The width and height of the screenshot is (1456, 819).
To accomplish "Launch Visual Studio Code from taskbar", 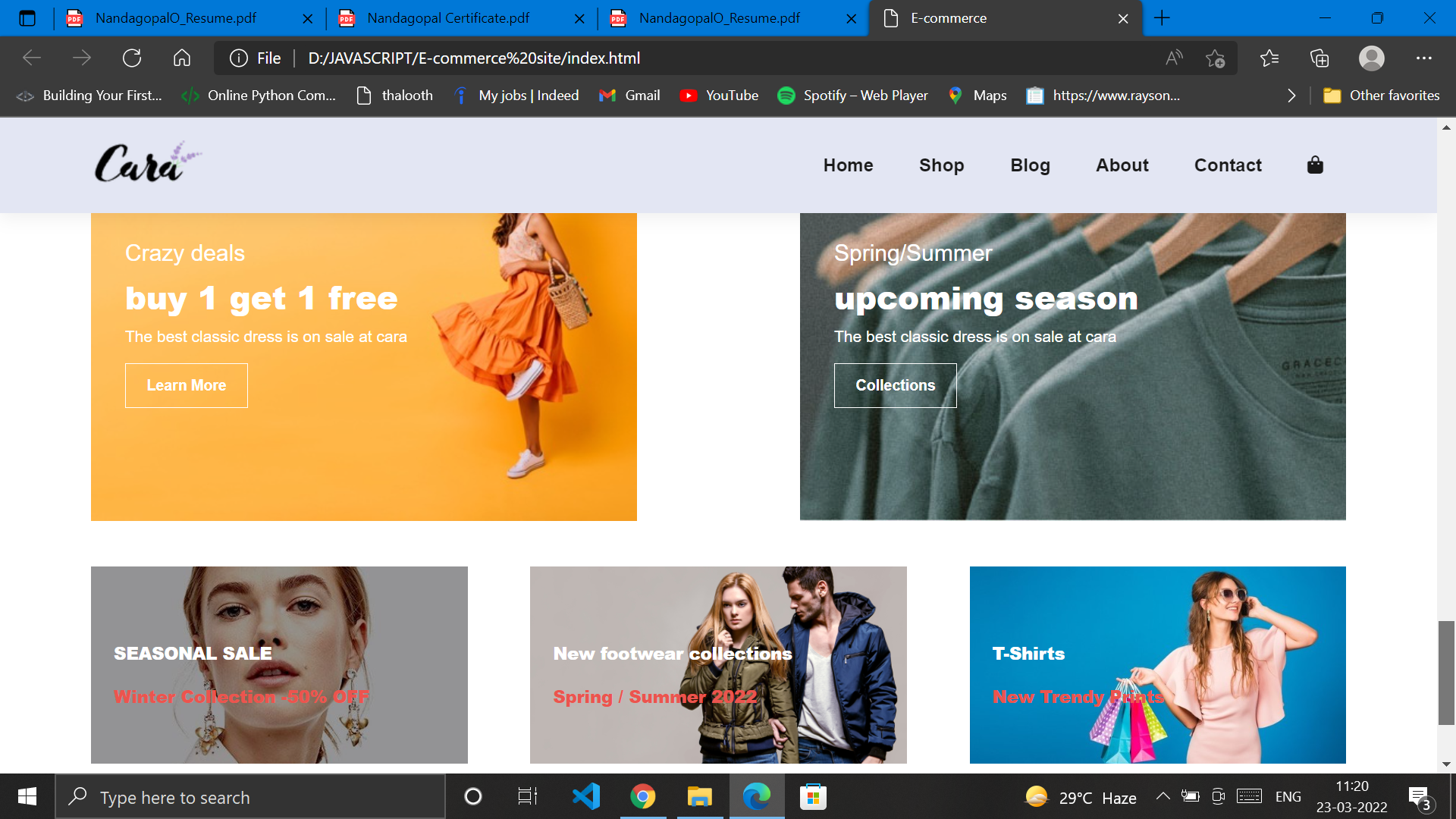I will 586,796.
